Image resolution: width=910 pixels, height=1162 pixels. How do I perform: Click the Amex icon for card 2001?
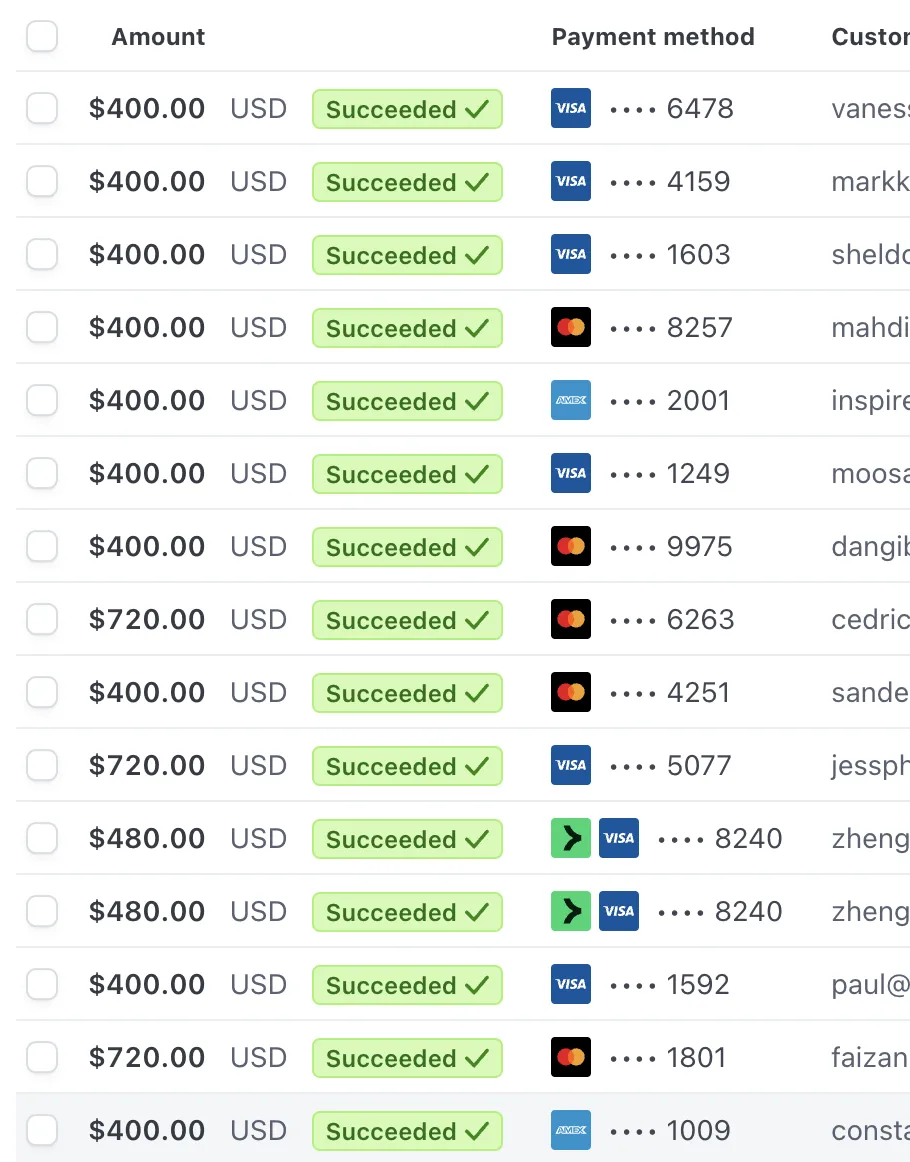(571, 400)
